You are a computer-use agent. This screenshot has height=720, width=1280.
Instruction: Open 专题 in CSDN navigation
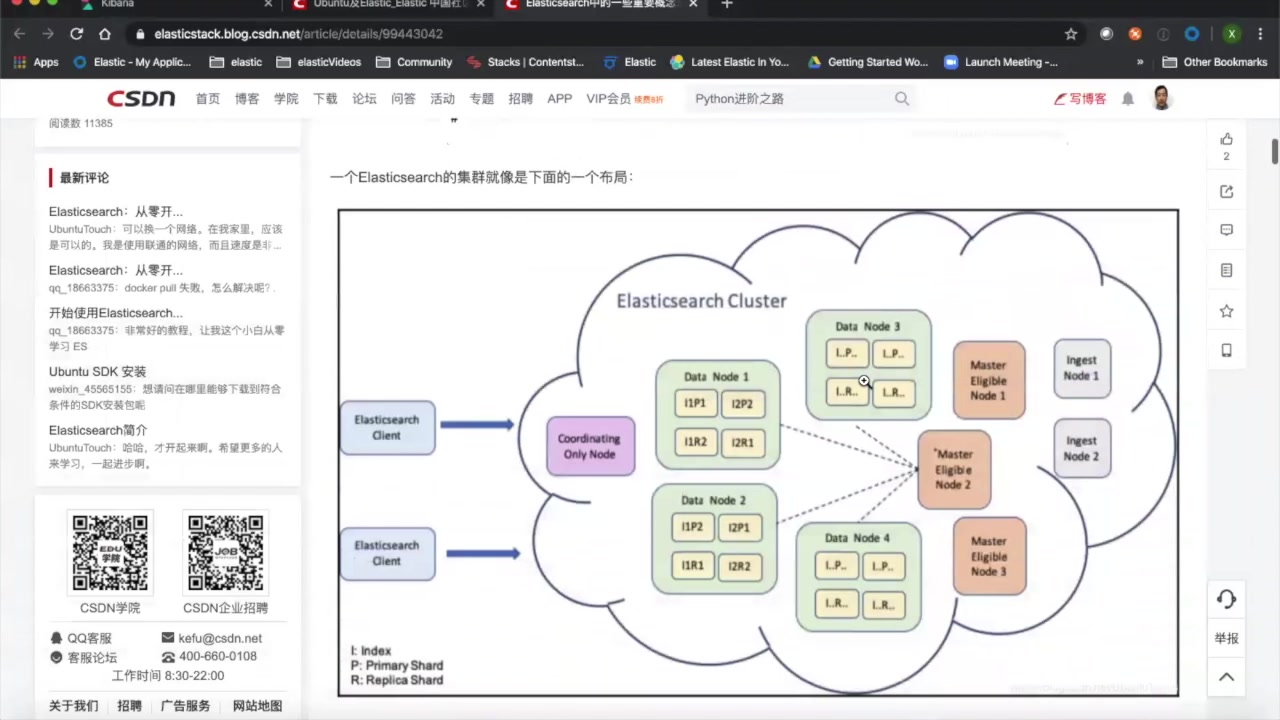[x=482, y=99]
